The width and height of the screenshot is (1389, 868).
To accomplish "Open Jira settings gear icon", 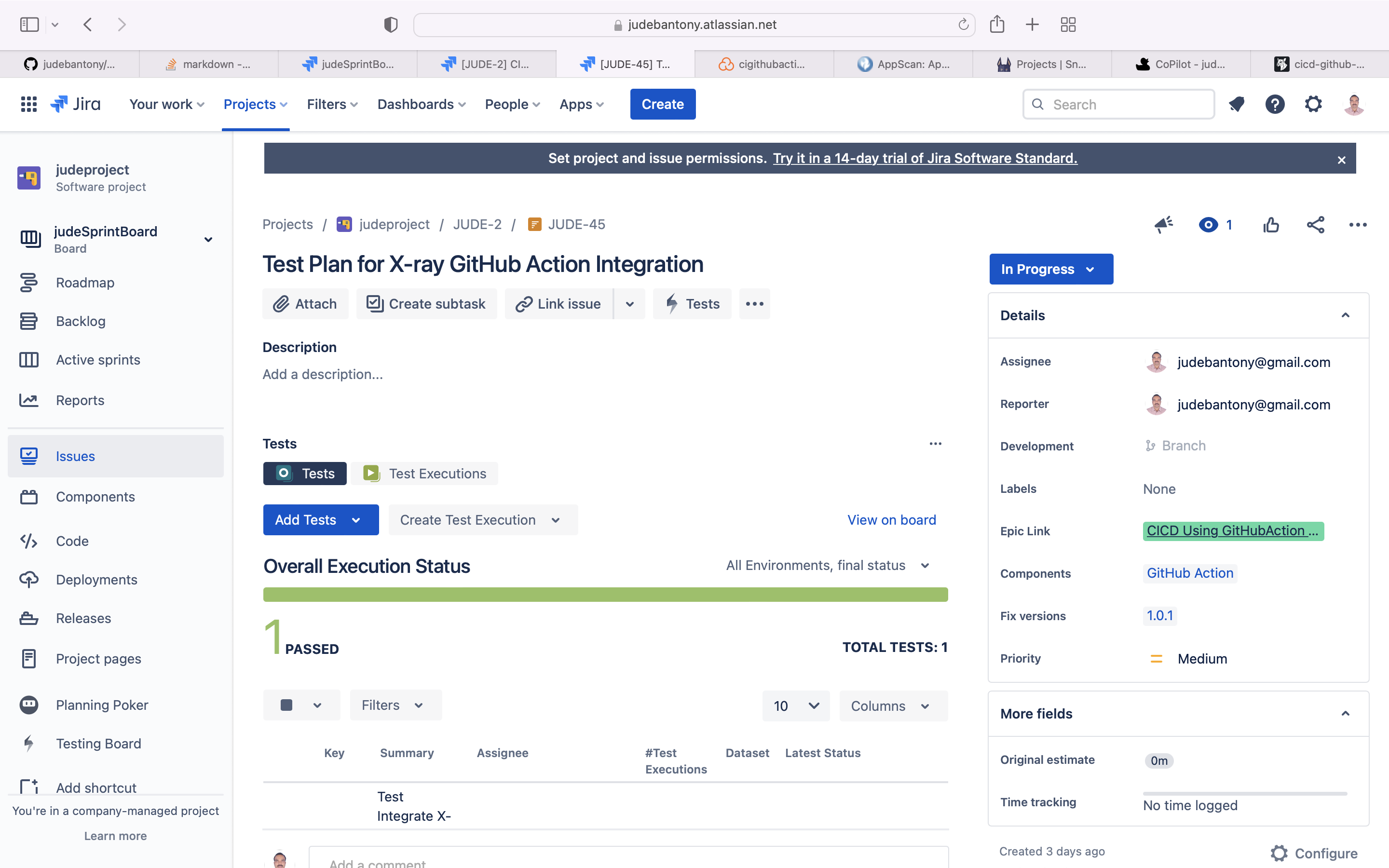I will coord(1313,104).
